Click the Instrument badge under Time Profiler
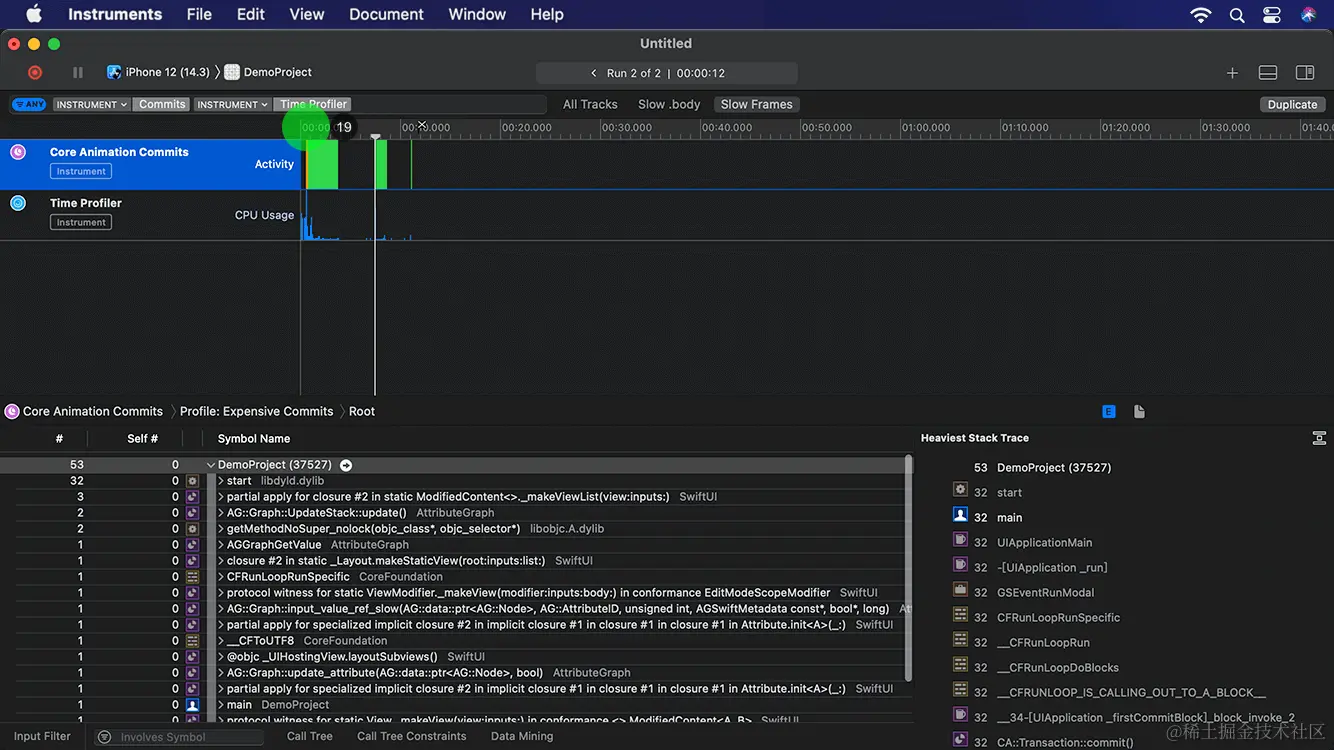The width and height of the screenshot is (1334, 750). click(x=81, y=222)
